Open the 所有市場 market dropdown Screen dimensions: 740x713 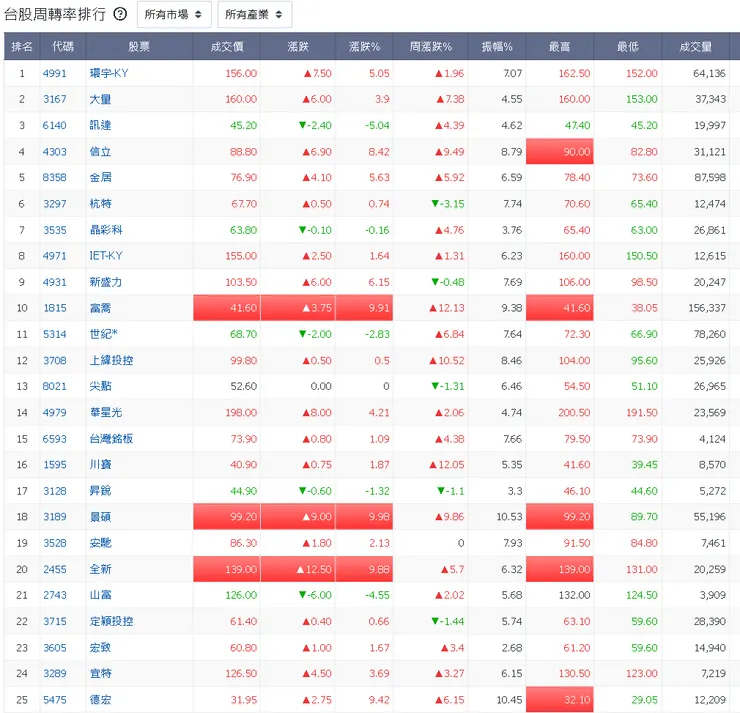click(x=174, y=15)
